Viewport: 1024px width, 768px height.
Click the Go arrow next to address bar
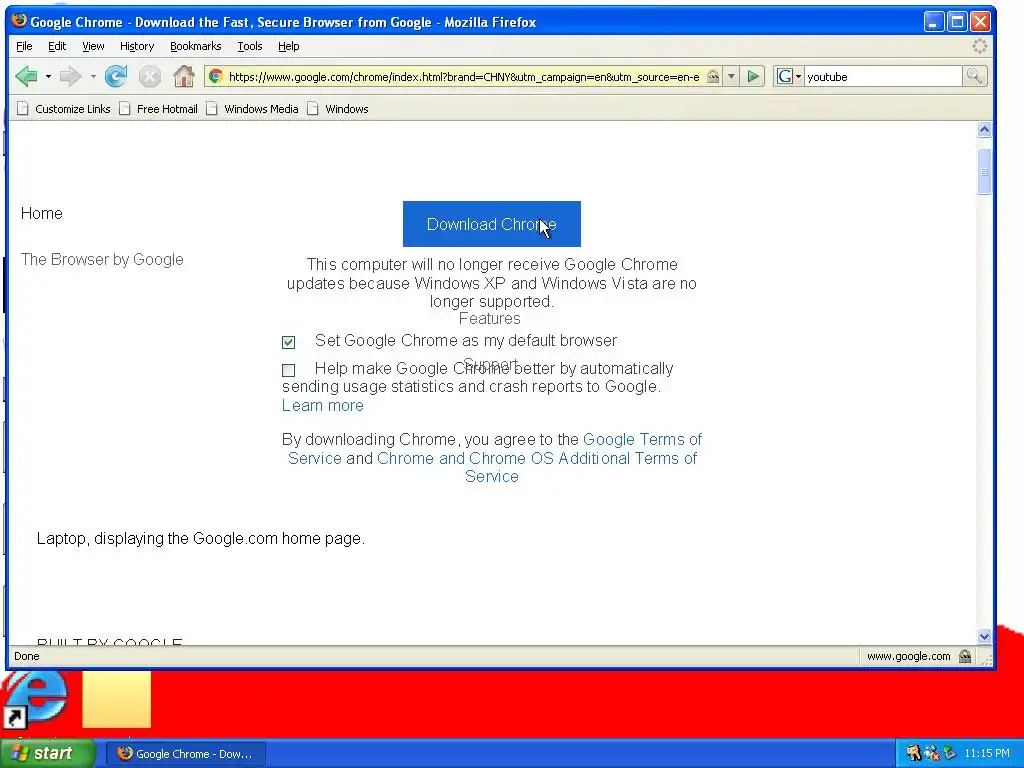(752, 76)
